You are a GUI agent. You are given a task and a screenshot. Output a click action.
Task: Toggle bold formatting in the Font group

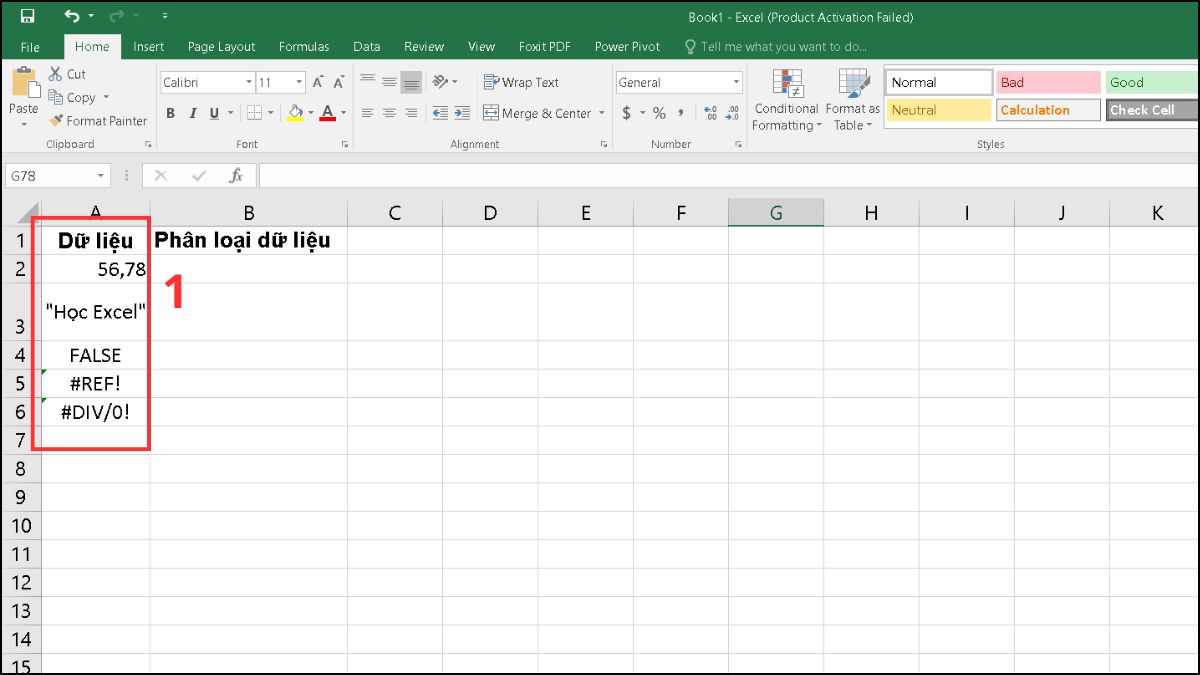coord(170,113)
